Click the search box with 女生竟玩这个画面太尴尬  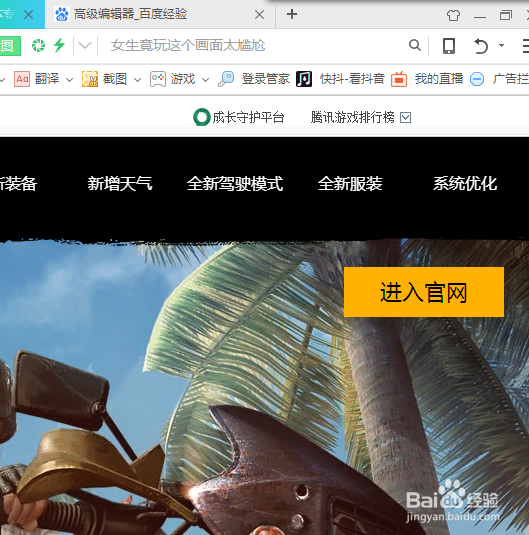pyautogui.click(x=253, y=45)
